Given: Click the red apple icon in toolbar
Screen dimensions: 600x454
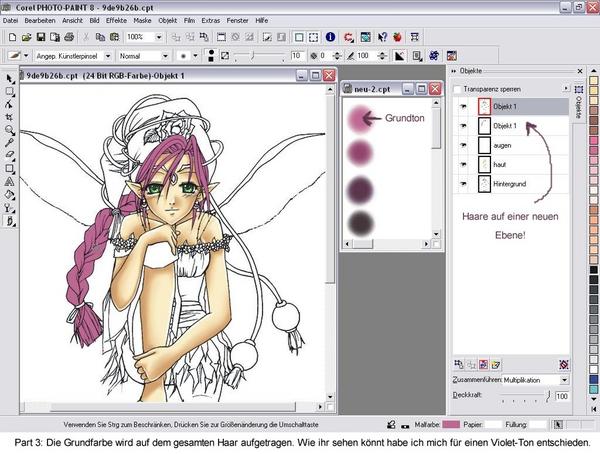Looking at the screenshot, I should pos(398,37).
